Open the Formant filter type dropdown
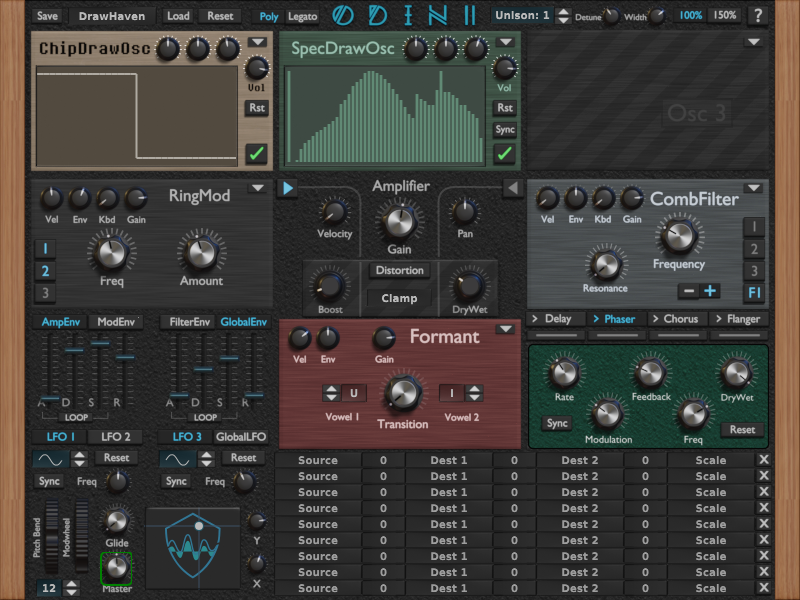 505,329
